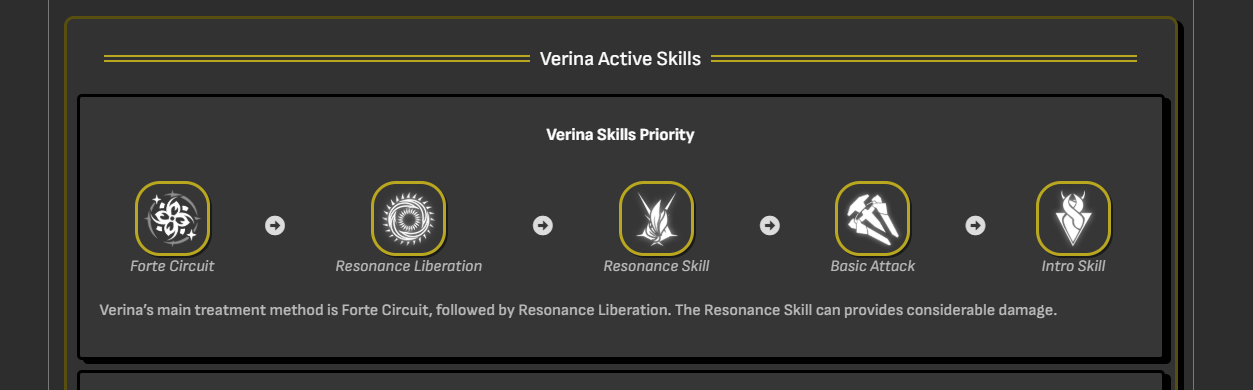Click the Forte Circuit skill icon
Viewport: 1253px width, 390px height.
click(x=172, y=218)
